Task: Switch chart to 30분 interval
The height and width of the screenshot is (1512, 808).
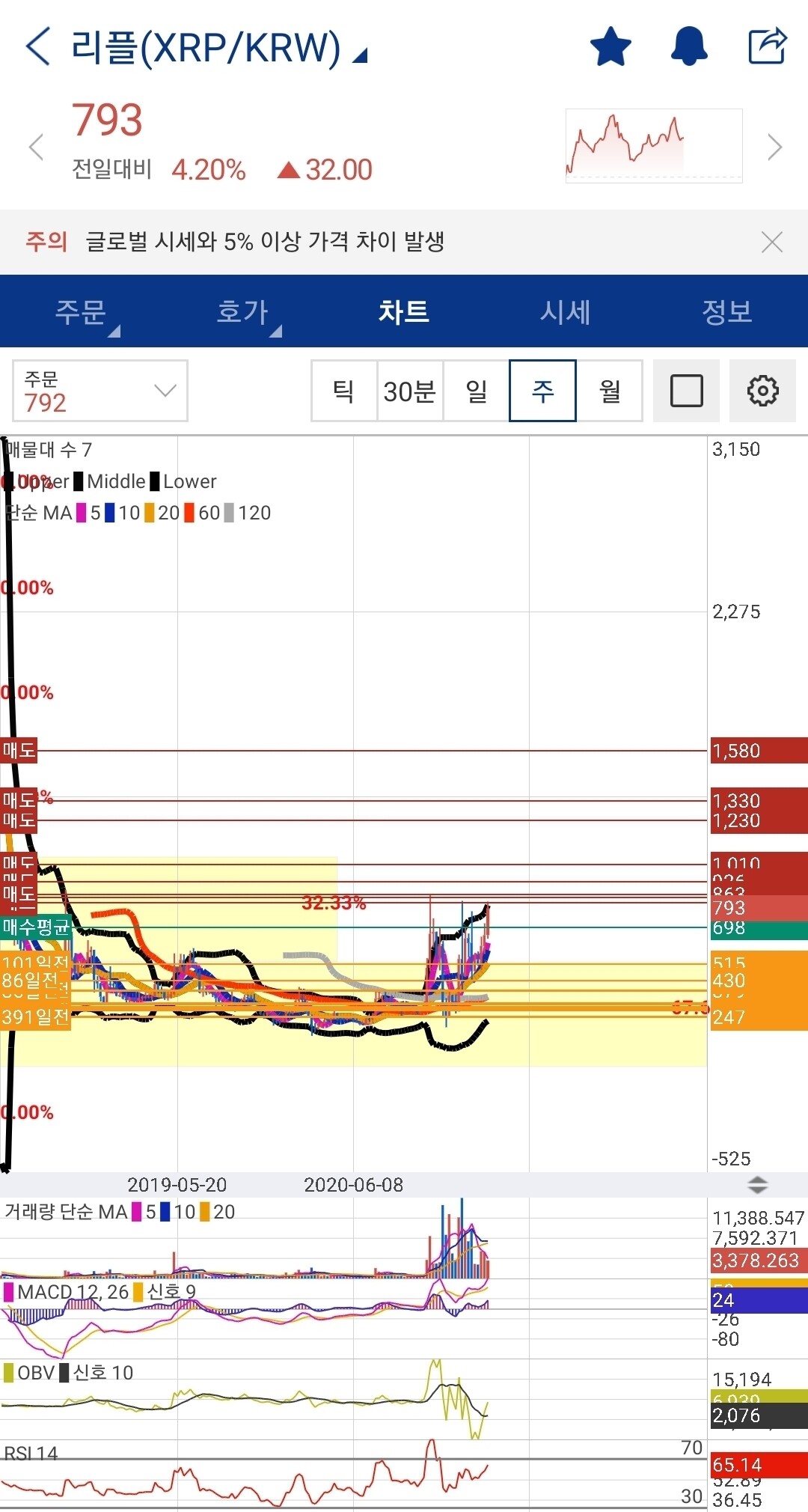Action: tap(410, 391)
